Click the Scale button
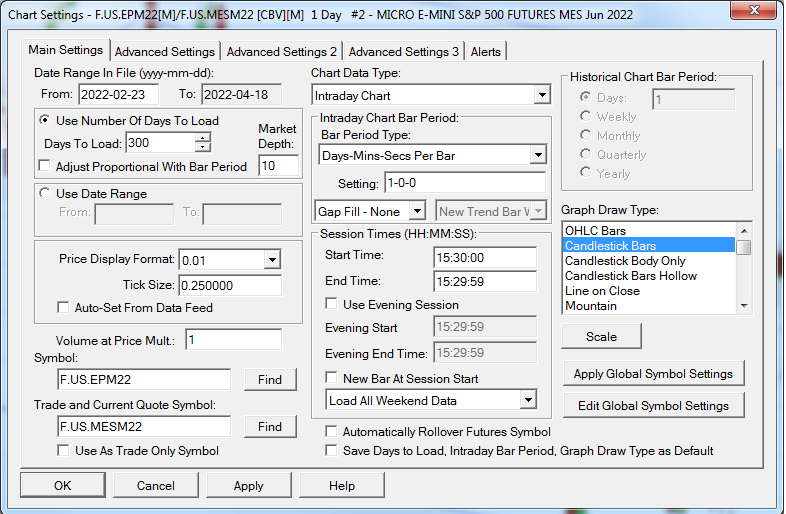The height and width of the screenshot is (514, 786). tap(601, 336)
